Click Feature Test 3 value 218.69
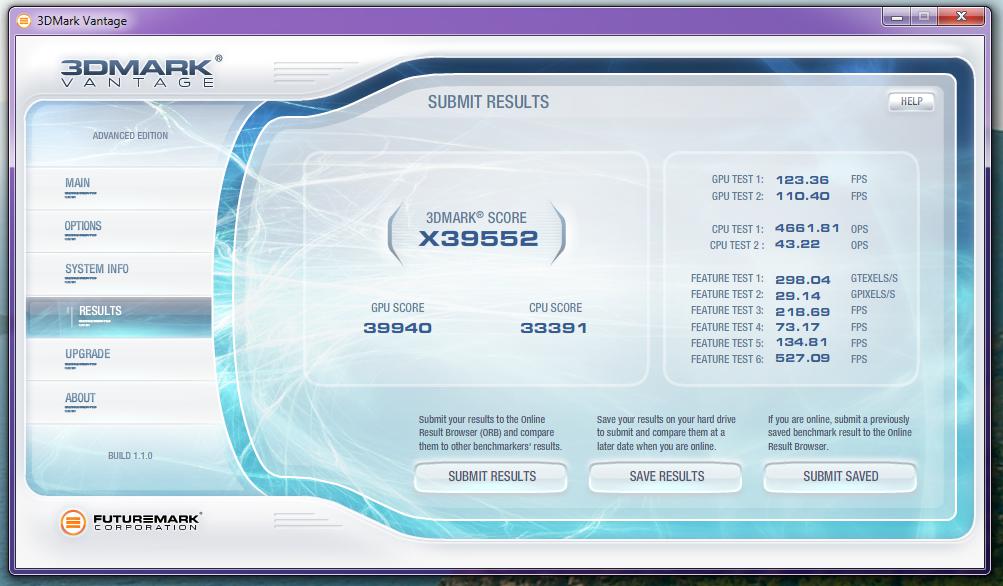1003x586 pixels. click(803, 312)
